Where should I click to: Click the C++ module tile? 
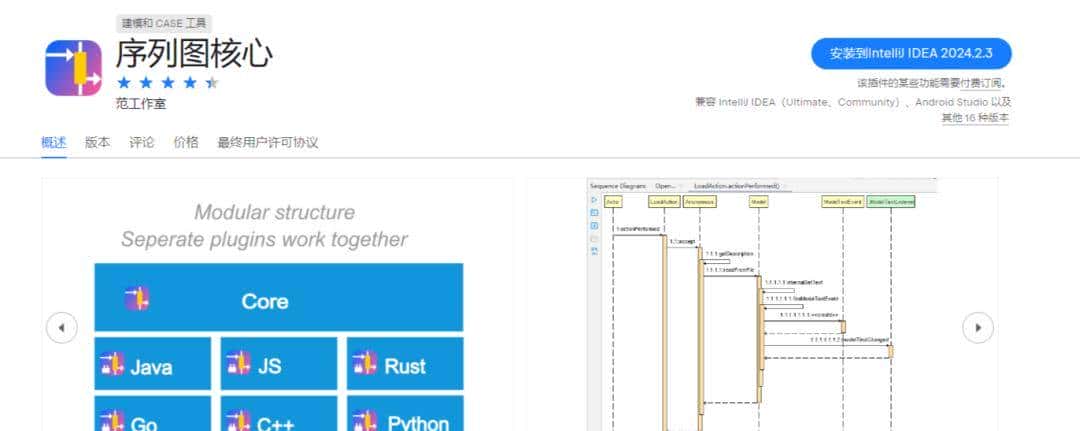pyautogui.click(x=279, y=413)
